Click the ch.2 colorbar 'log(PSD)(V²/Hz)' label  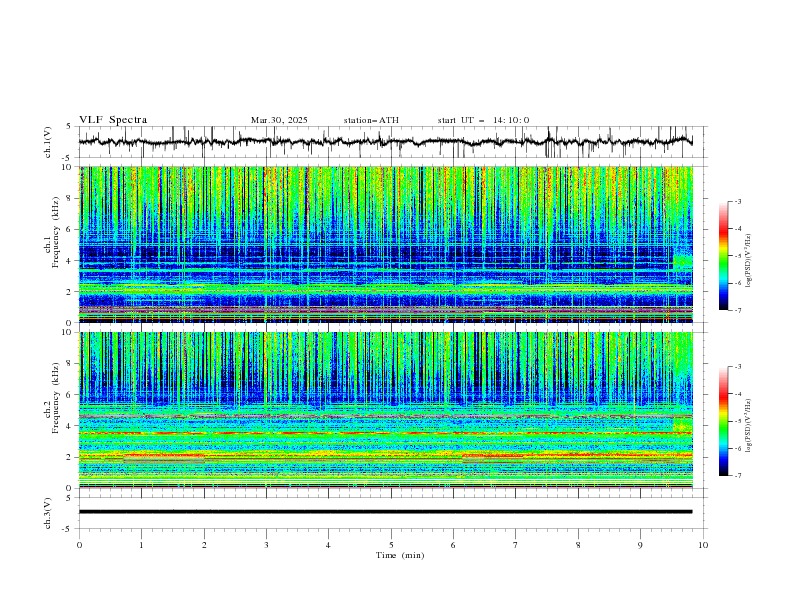coord(749,425)
